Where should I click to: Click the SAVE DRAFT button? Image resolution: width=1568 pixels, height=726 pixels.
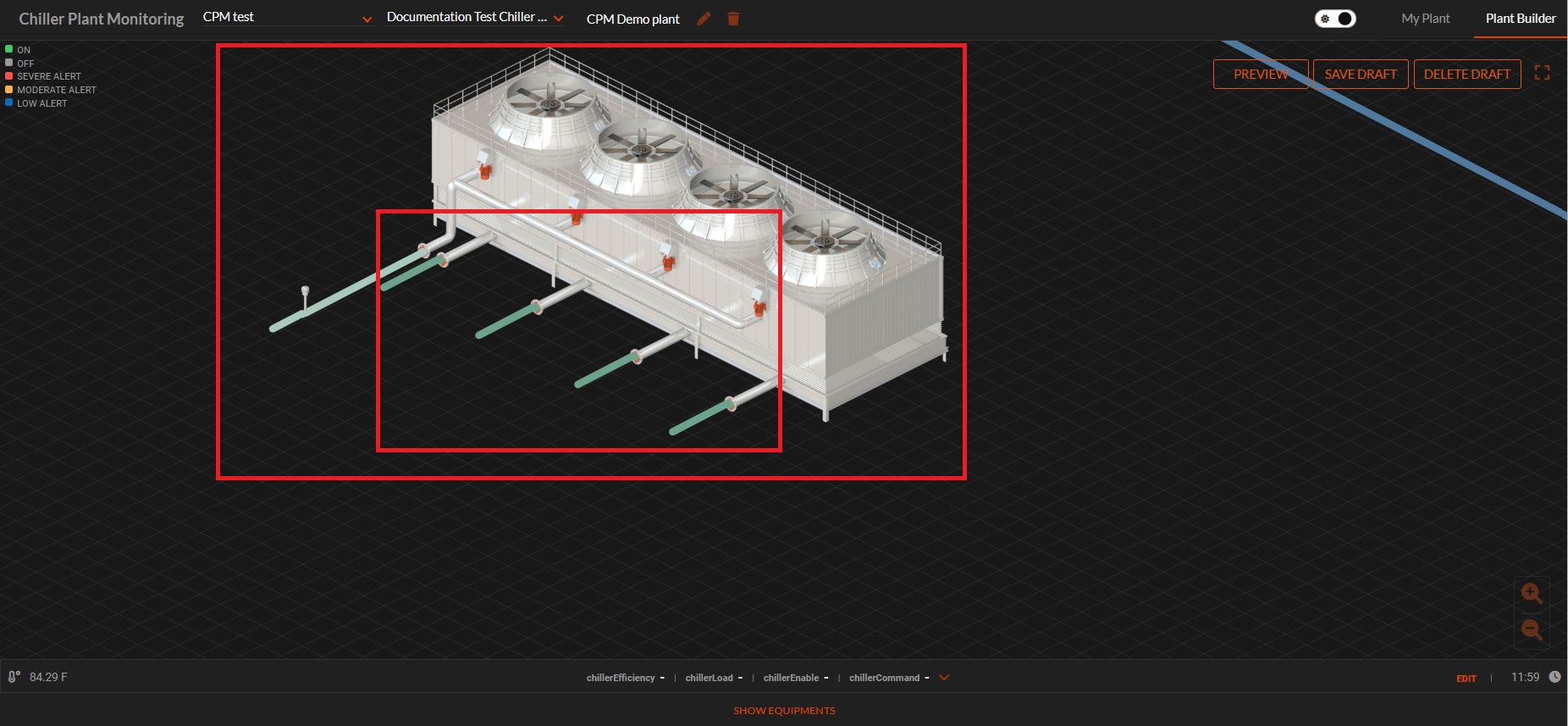(x=1361, y=75)
